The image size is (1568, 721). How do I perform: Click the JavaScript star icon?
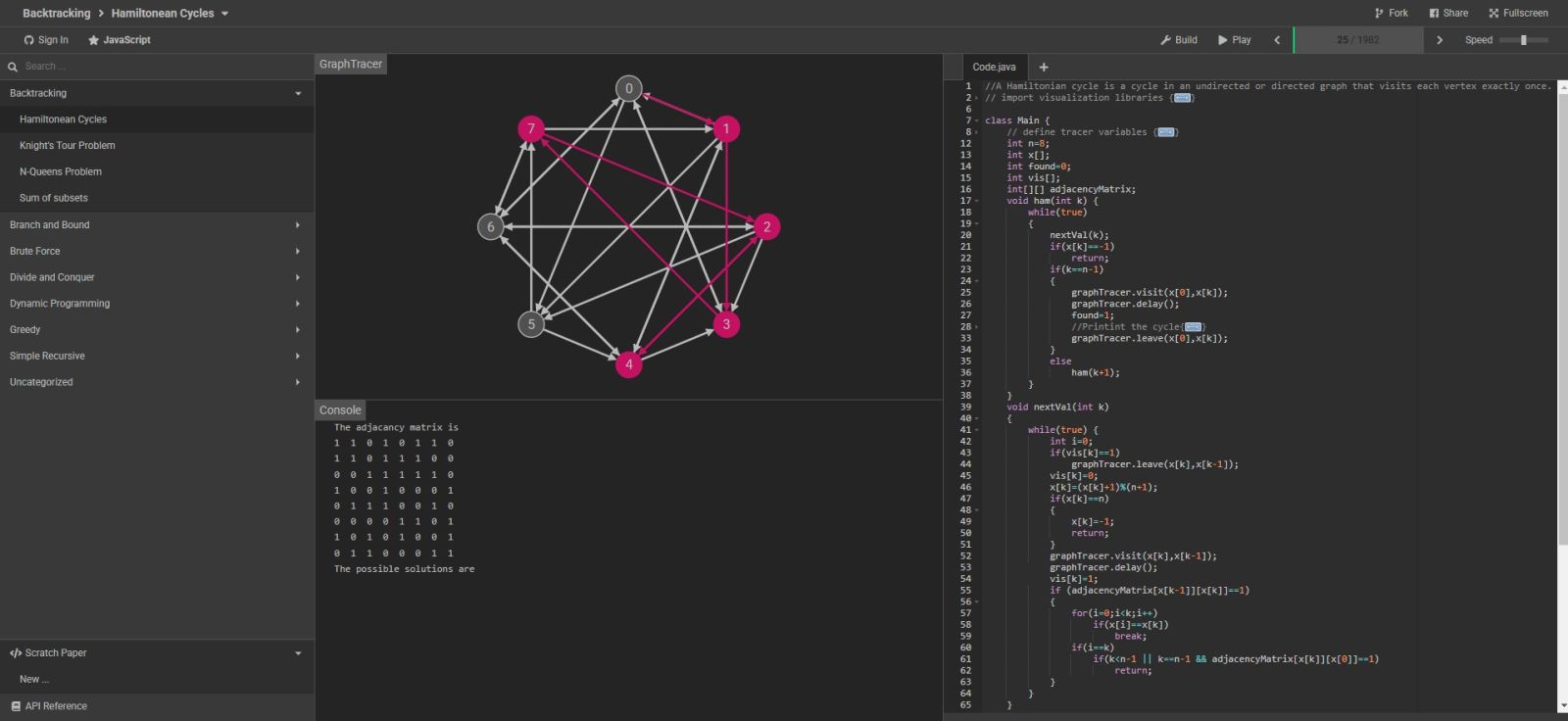click(94, 40)
